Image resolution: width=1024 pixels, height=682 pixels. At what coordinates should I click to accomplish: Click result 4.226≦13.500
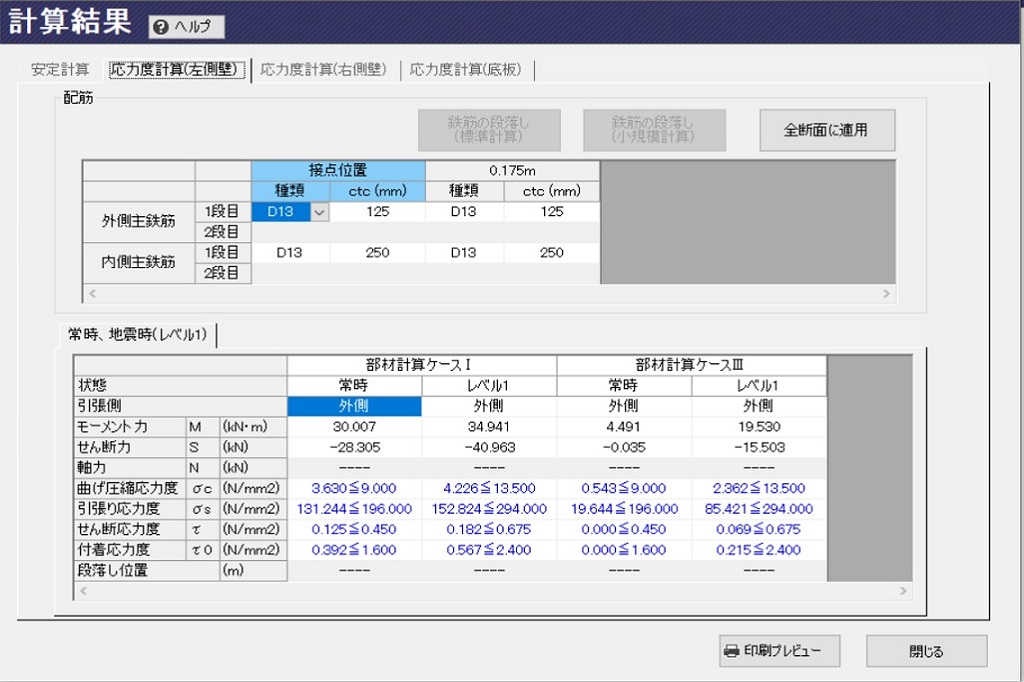(x=489, y=489)
